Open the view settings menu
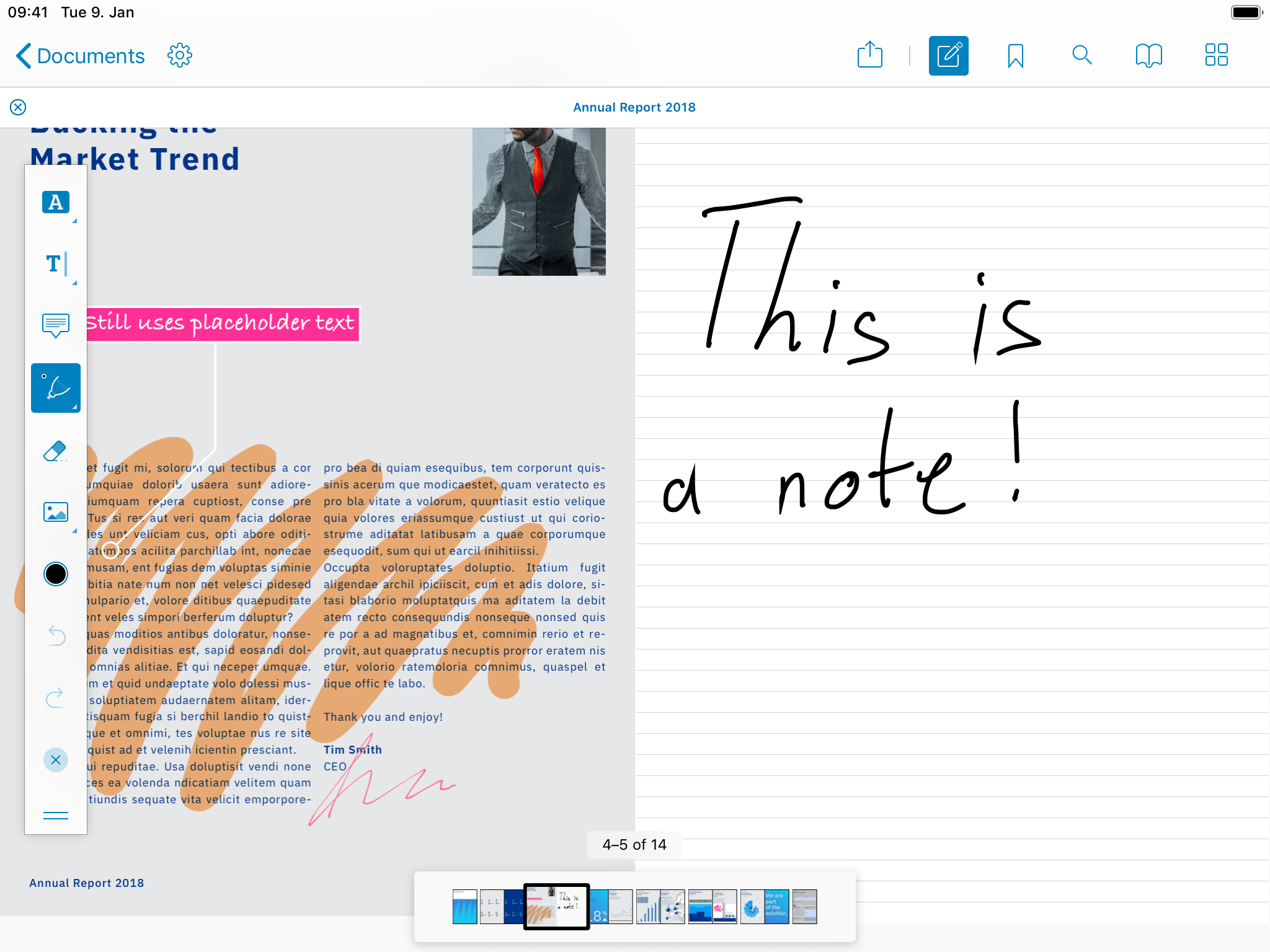Image resolution: width=1270 pixels, height=952 pixels. pyautogui.click(x=179, y=55)
